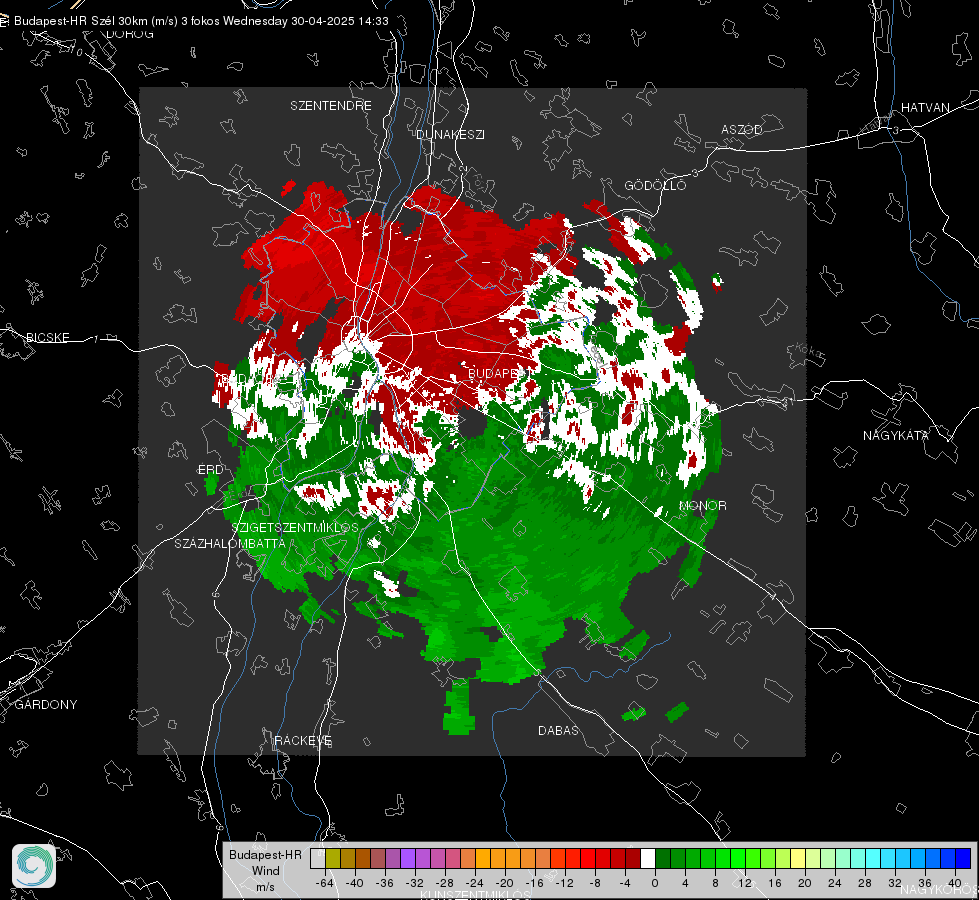The image size is (979, 900).
Task: Click the SZIGETSZENTMIKLÓS label
Action: [295, 528]
